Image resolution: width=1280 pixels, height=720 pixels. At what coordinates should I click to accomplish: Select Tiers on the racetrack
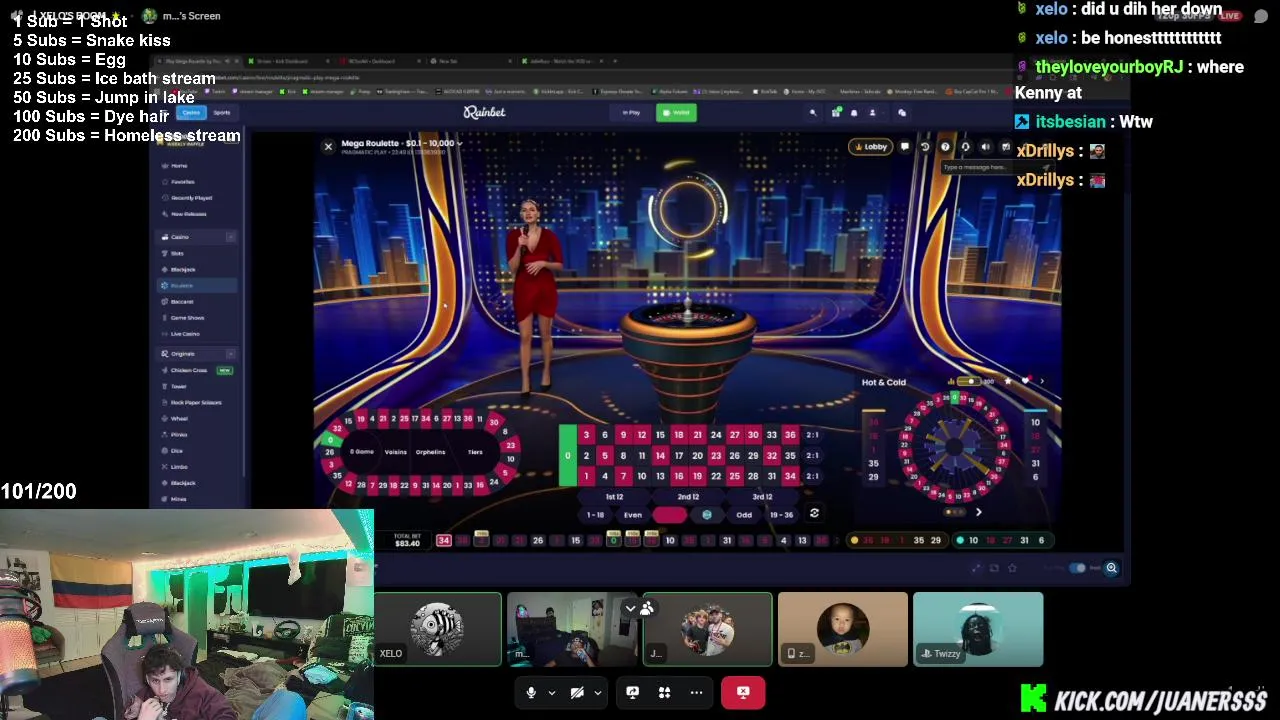(x=475, y=452)
